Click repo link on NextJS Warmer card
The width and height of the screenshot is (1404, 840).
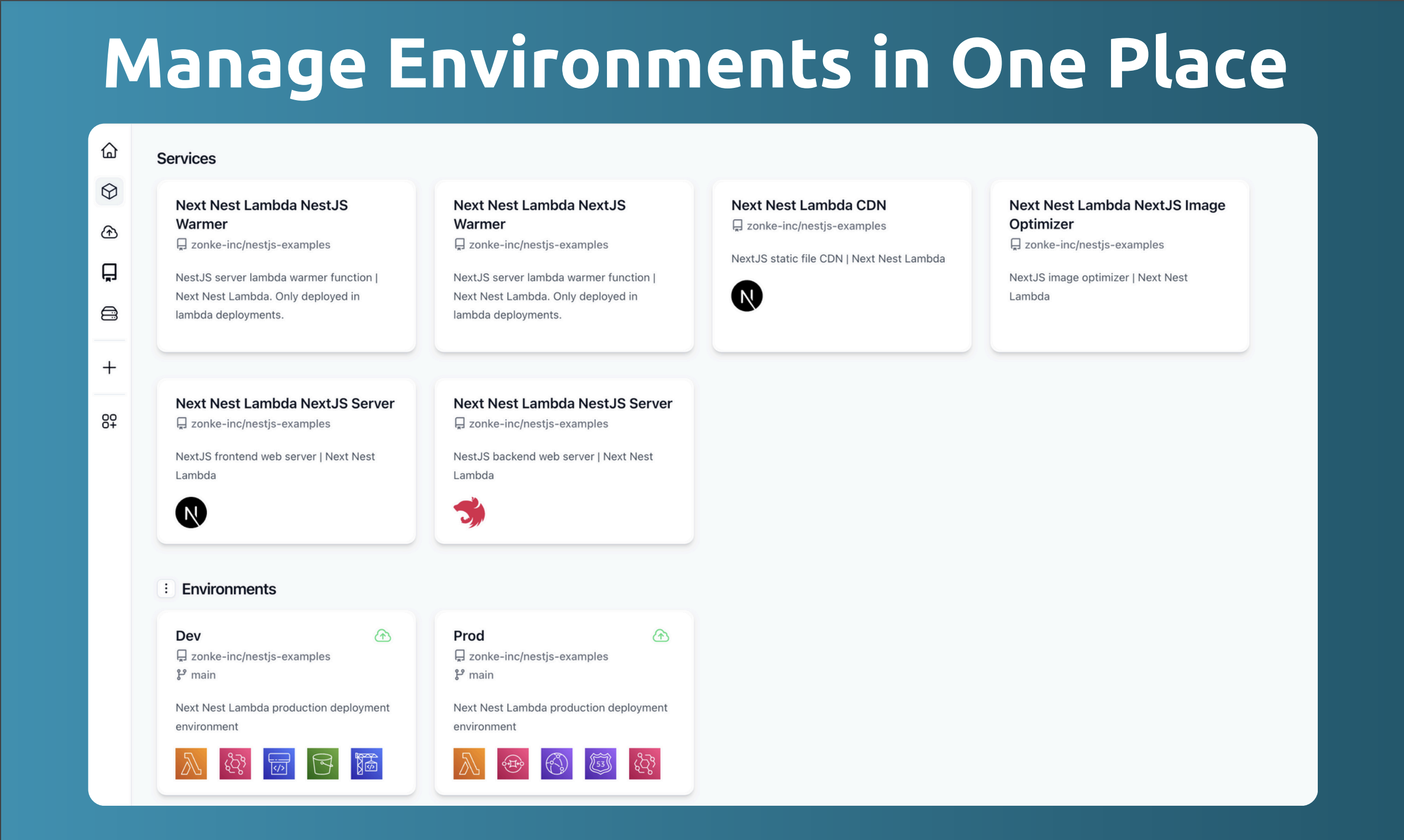[x=538, y=244]
